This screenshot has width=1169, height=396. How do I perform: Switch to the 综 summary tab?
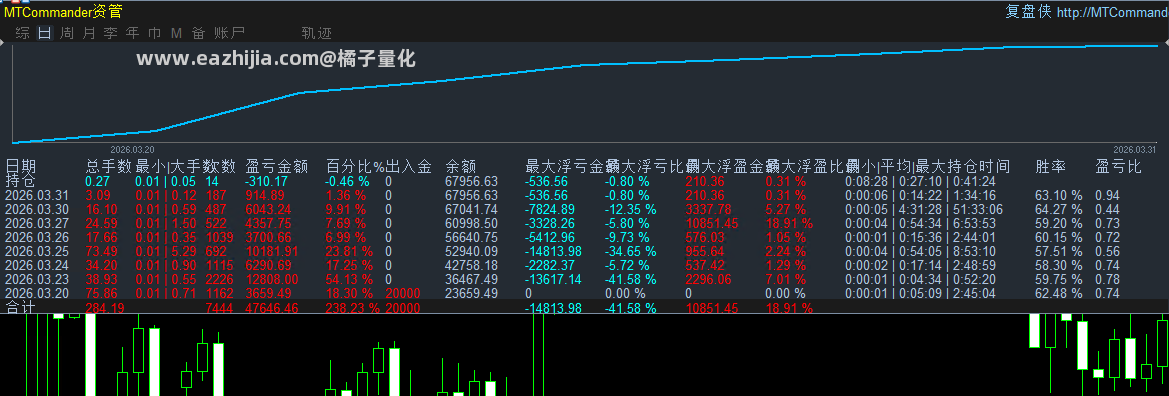[22, 33]
